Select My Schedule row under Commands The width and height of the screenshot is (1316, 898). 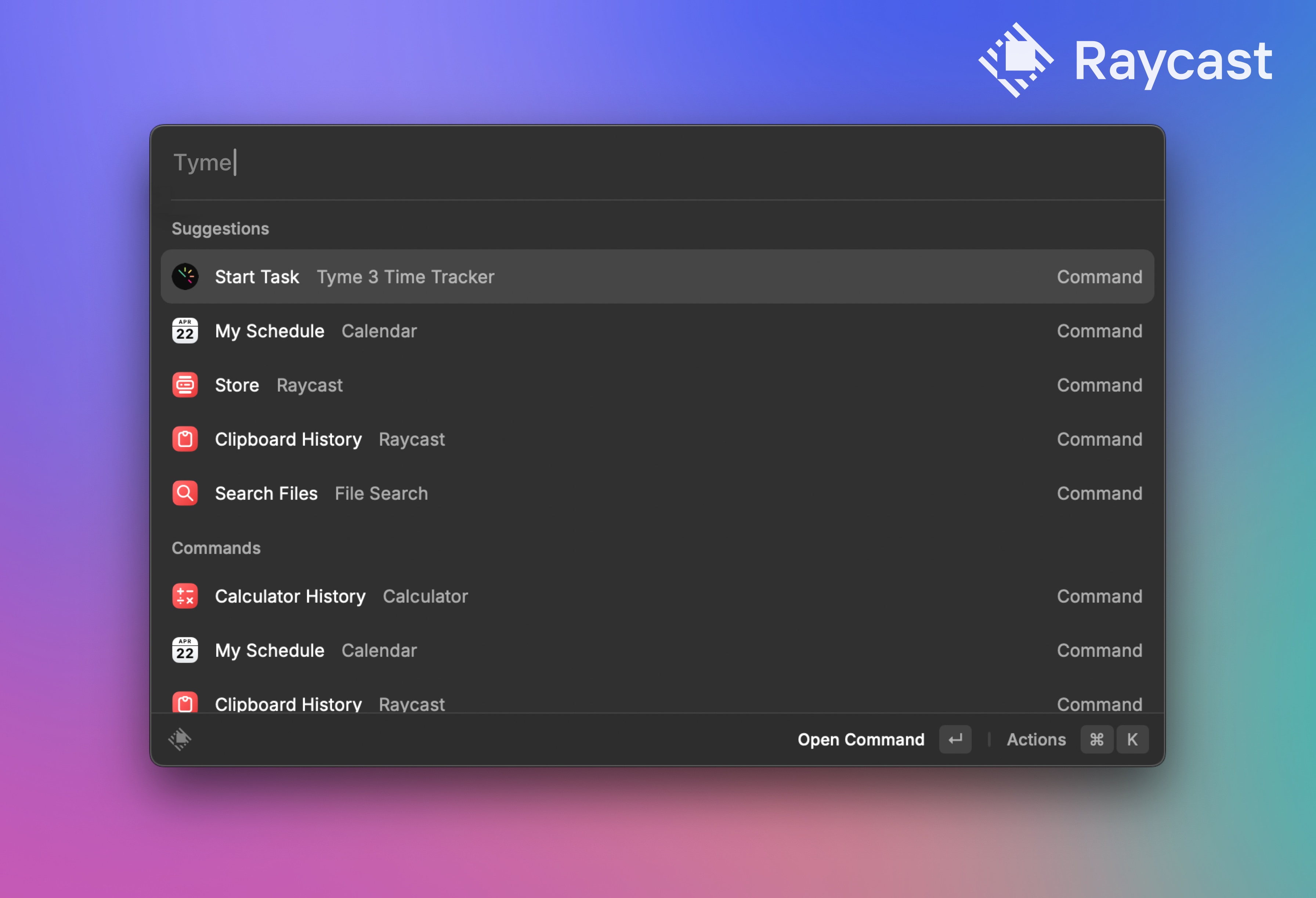pyautogui.click(x=657, y=651)
